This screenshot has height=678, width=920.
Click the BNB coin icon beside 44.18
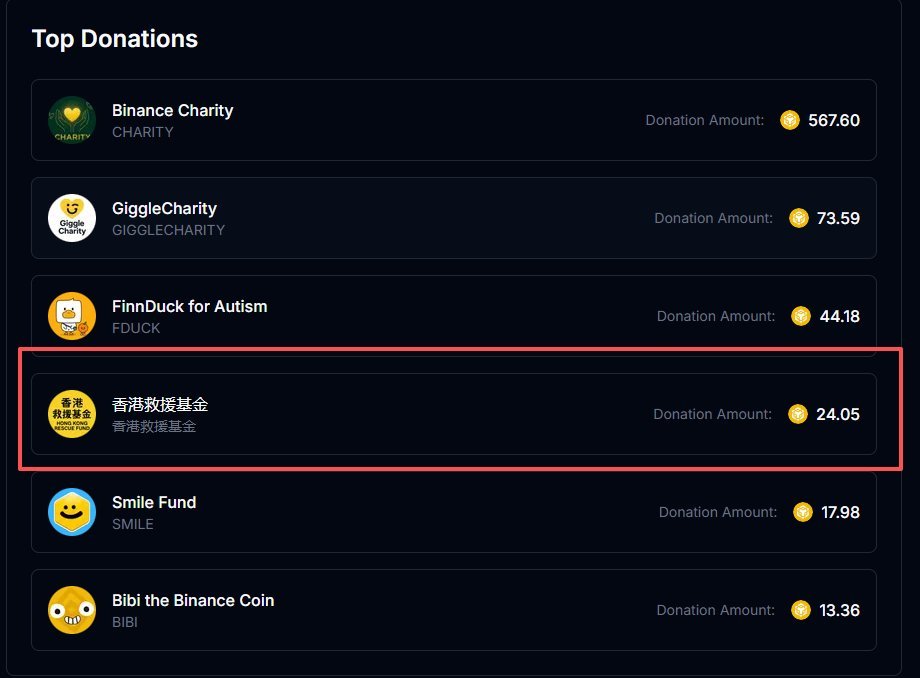[x=801, y=316]
